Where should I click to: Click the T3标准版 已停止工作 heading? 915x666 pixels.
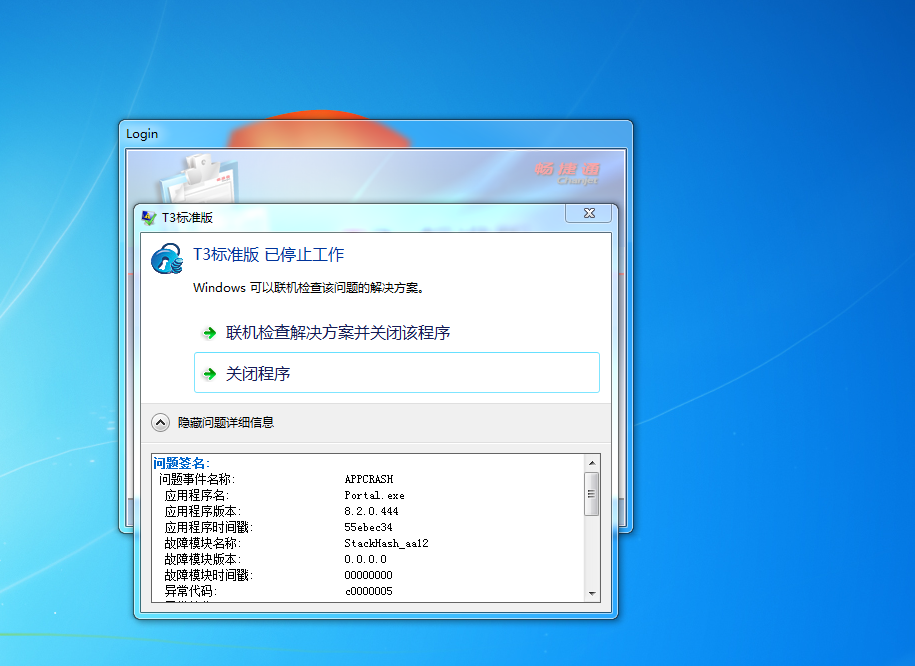pos(268,254)
